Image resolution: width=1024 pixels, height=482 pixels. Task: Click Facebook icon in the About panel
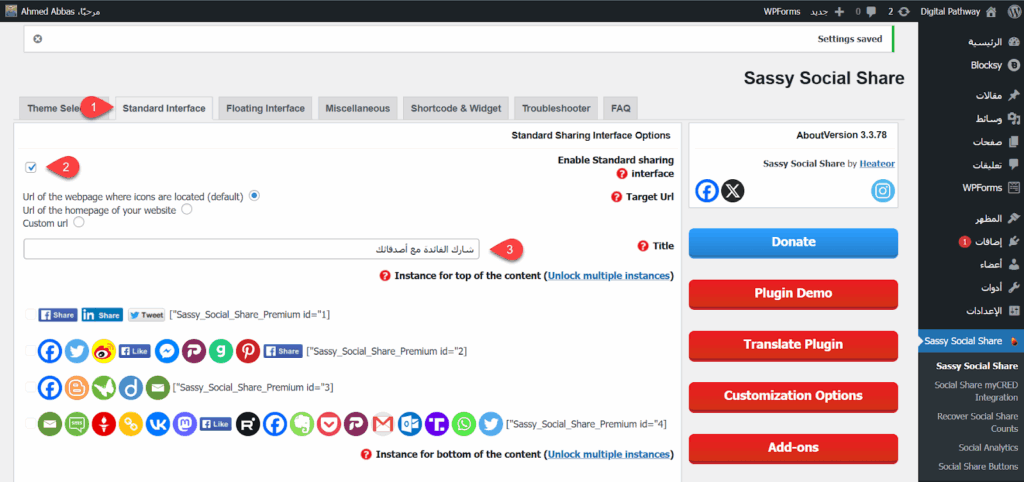pyautogui.click(x=707, y=191)
